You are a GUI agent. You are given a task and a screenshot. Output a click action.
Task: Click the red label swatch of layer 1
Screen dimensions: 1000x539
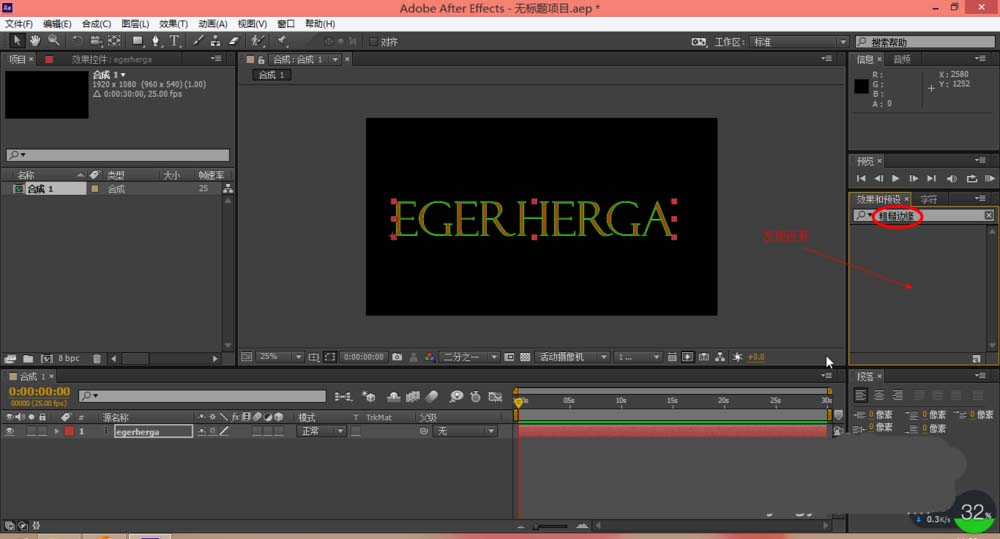click(69, 432)
